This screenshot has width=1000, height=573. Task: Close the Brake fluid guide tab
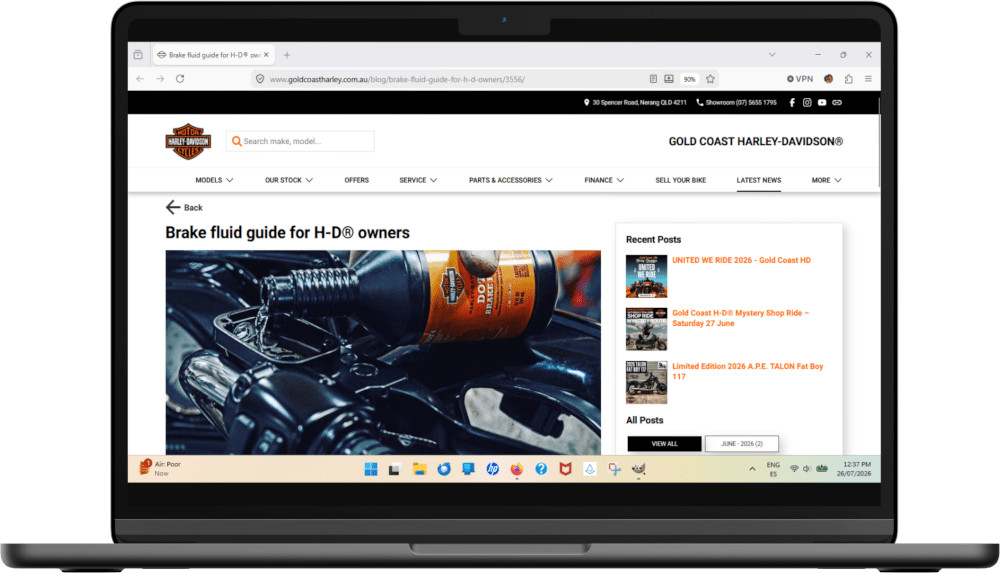[266, 55]
